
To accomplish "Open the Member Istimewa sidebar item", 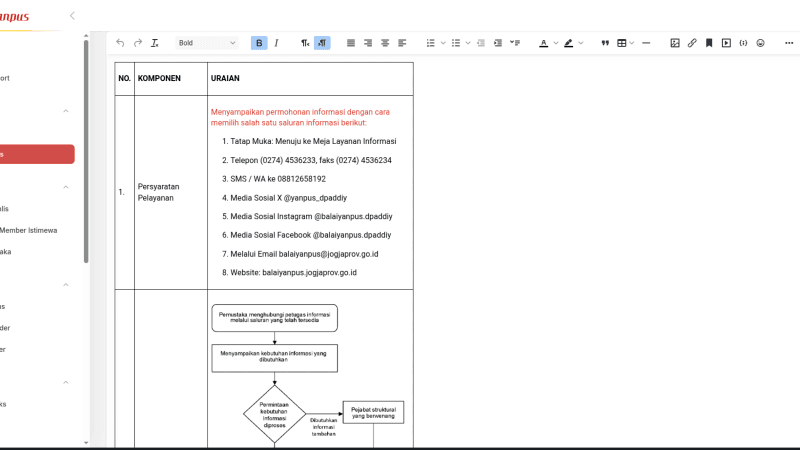I will point(28,230).
